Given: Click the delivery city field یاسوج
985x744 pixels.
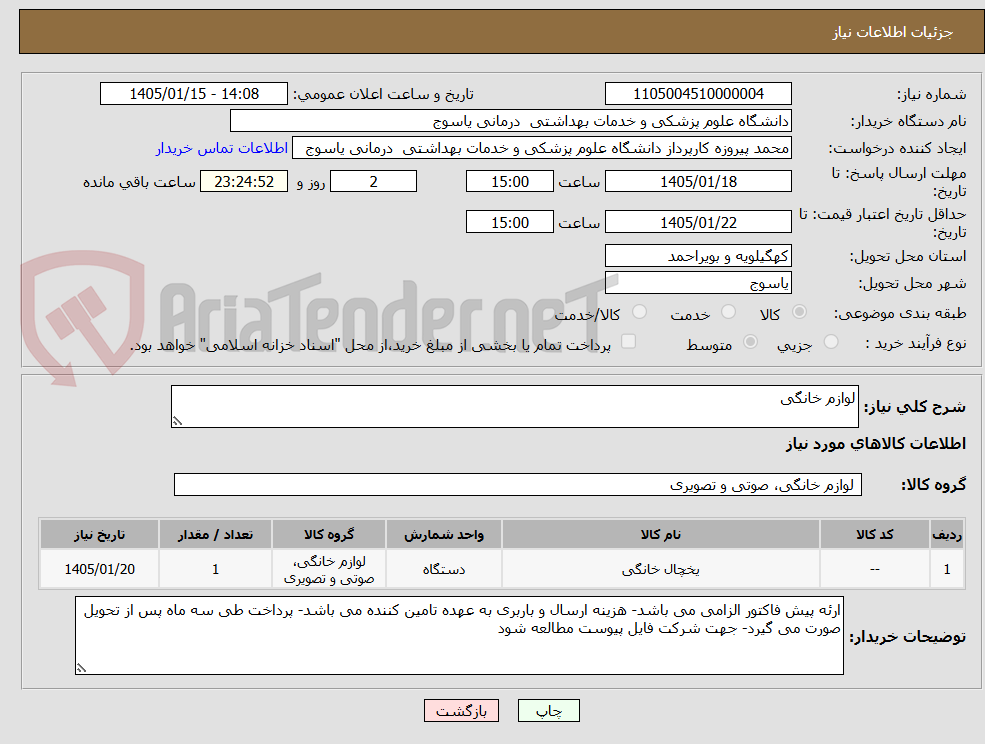Looking at the screenshot, I should (x=698, y=283).
